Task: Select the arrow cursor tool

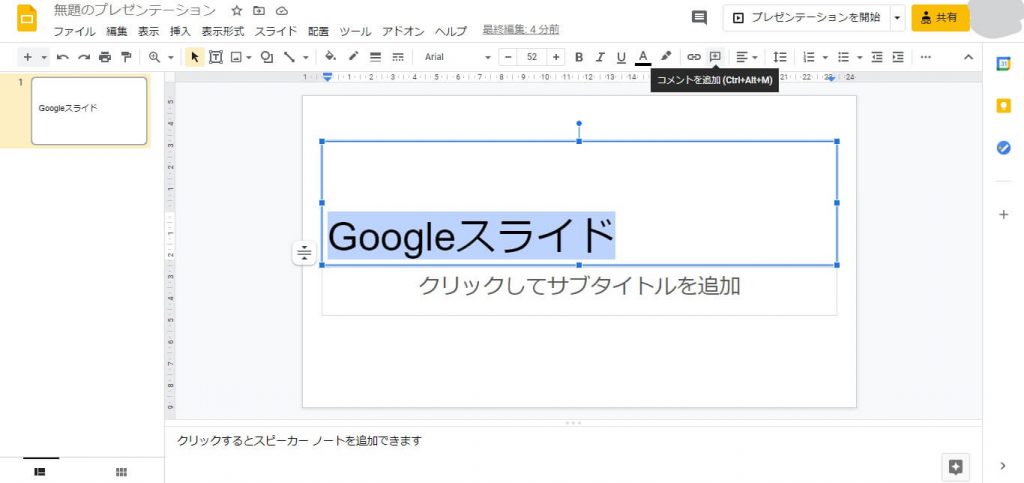Action: [x=194, y=57]
